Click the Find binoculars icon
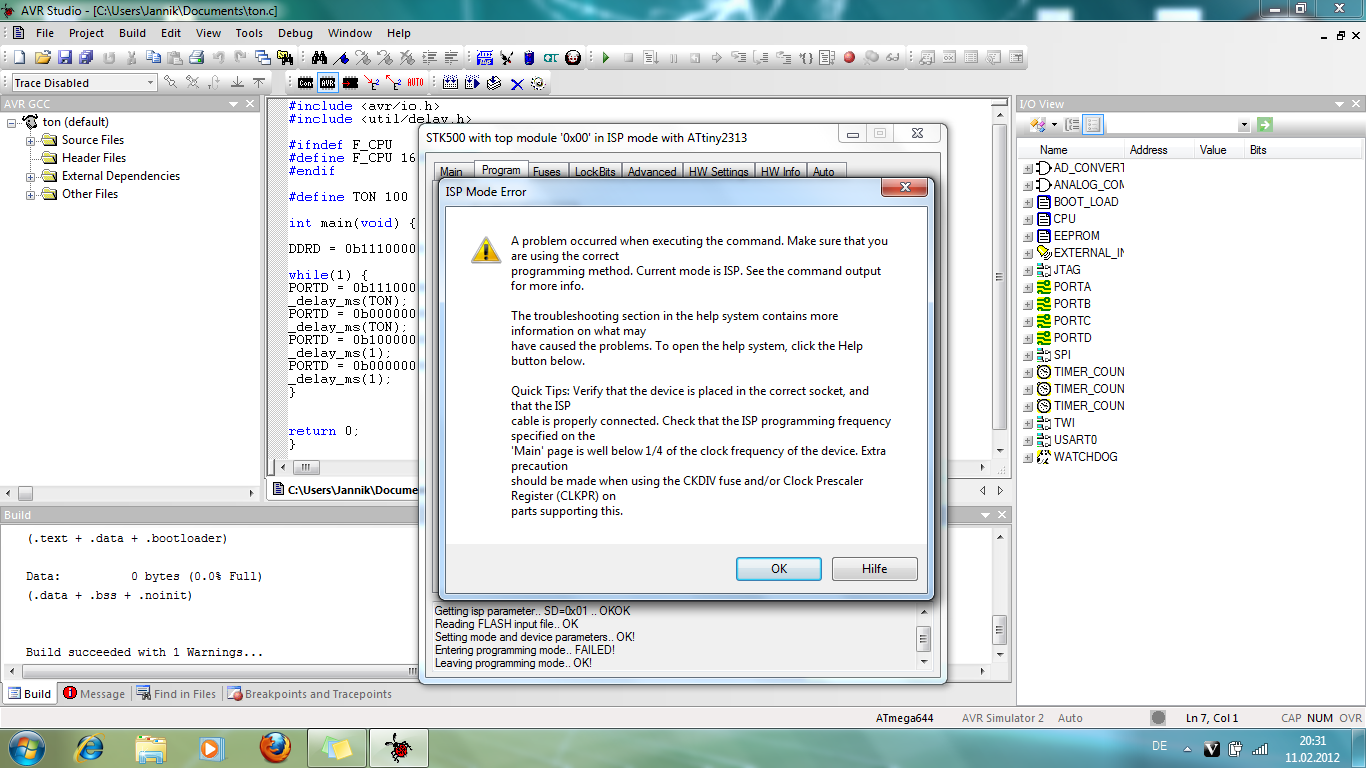The image size is (1366, 768). pos(319,57)
